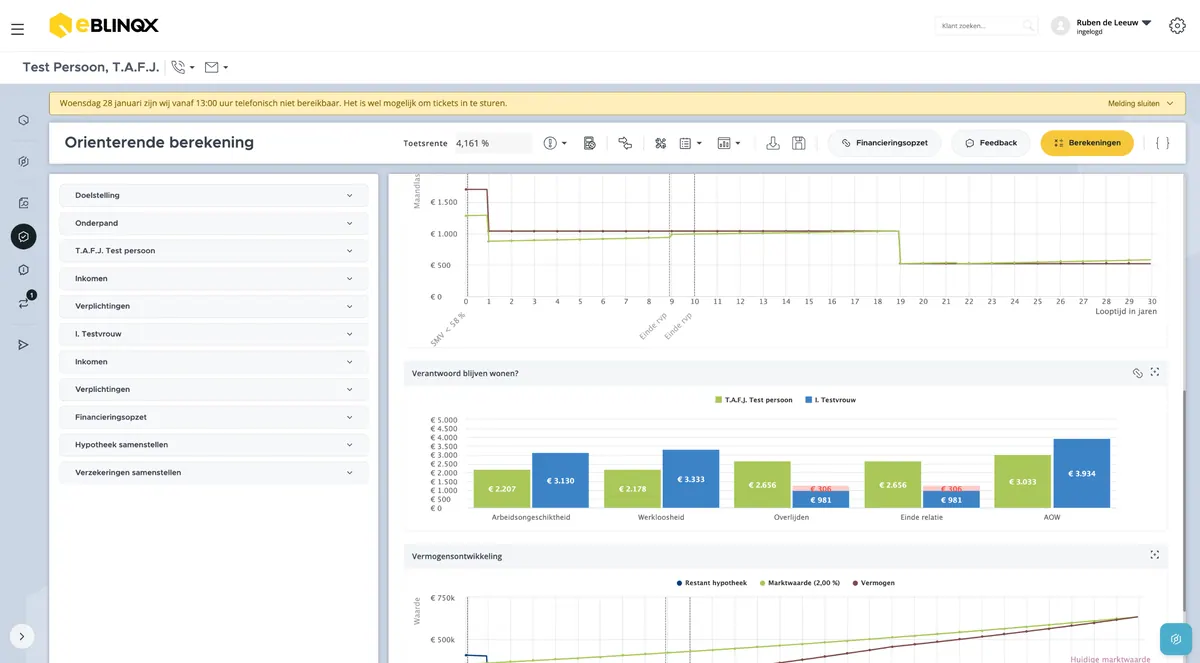Expand the T.A.F.J. Test persoon section
The image size is (1200, 663).
pyautogui.click(x=214, y=251)
